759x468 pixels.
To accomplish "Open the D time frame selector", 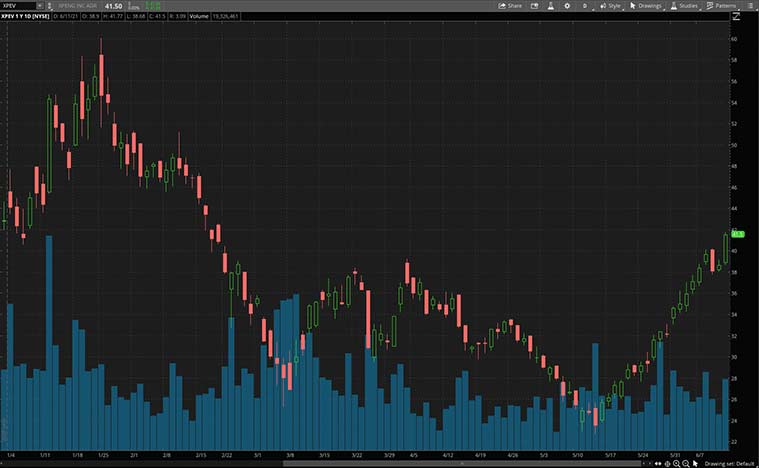I will pos(586,6).
